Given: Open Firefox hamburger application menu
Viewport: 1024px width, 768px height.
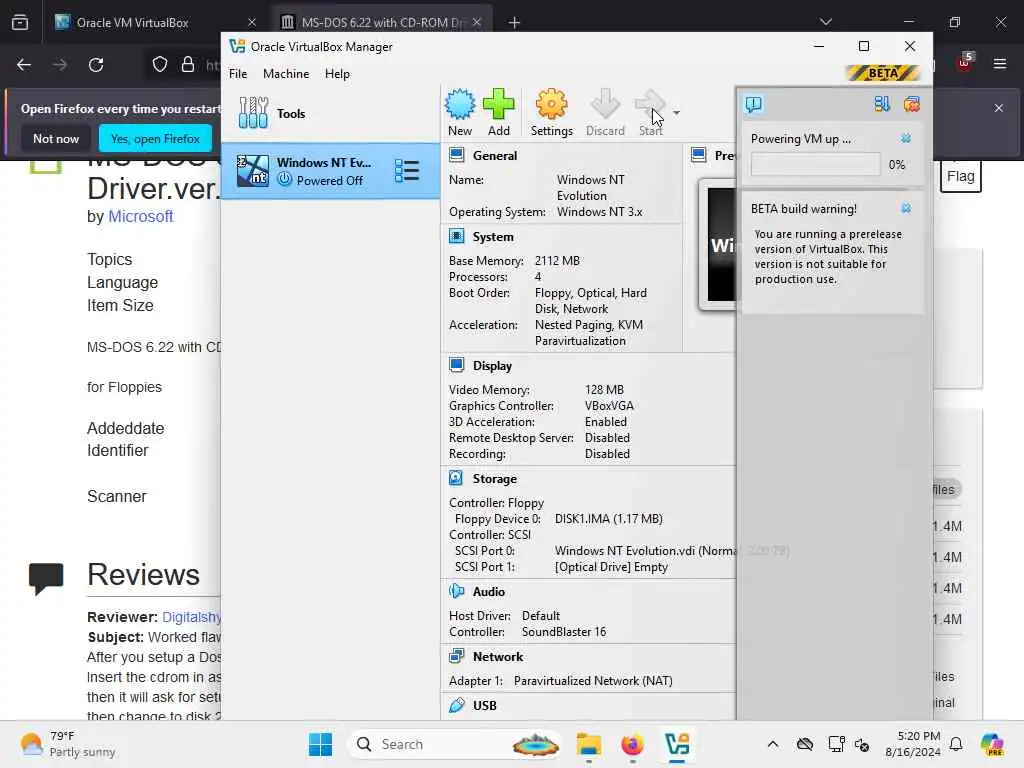Looking at the screenshot, I should point(1000,64).
